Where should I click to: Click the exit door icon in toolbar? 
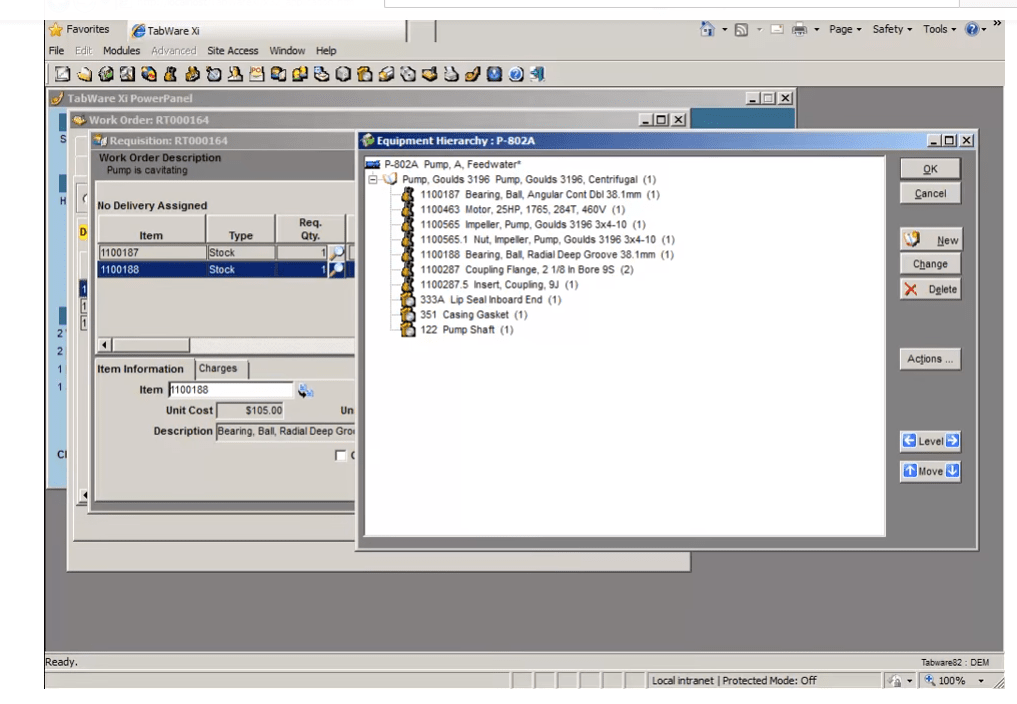pos(537,74)
